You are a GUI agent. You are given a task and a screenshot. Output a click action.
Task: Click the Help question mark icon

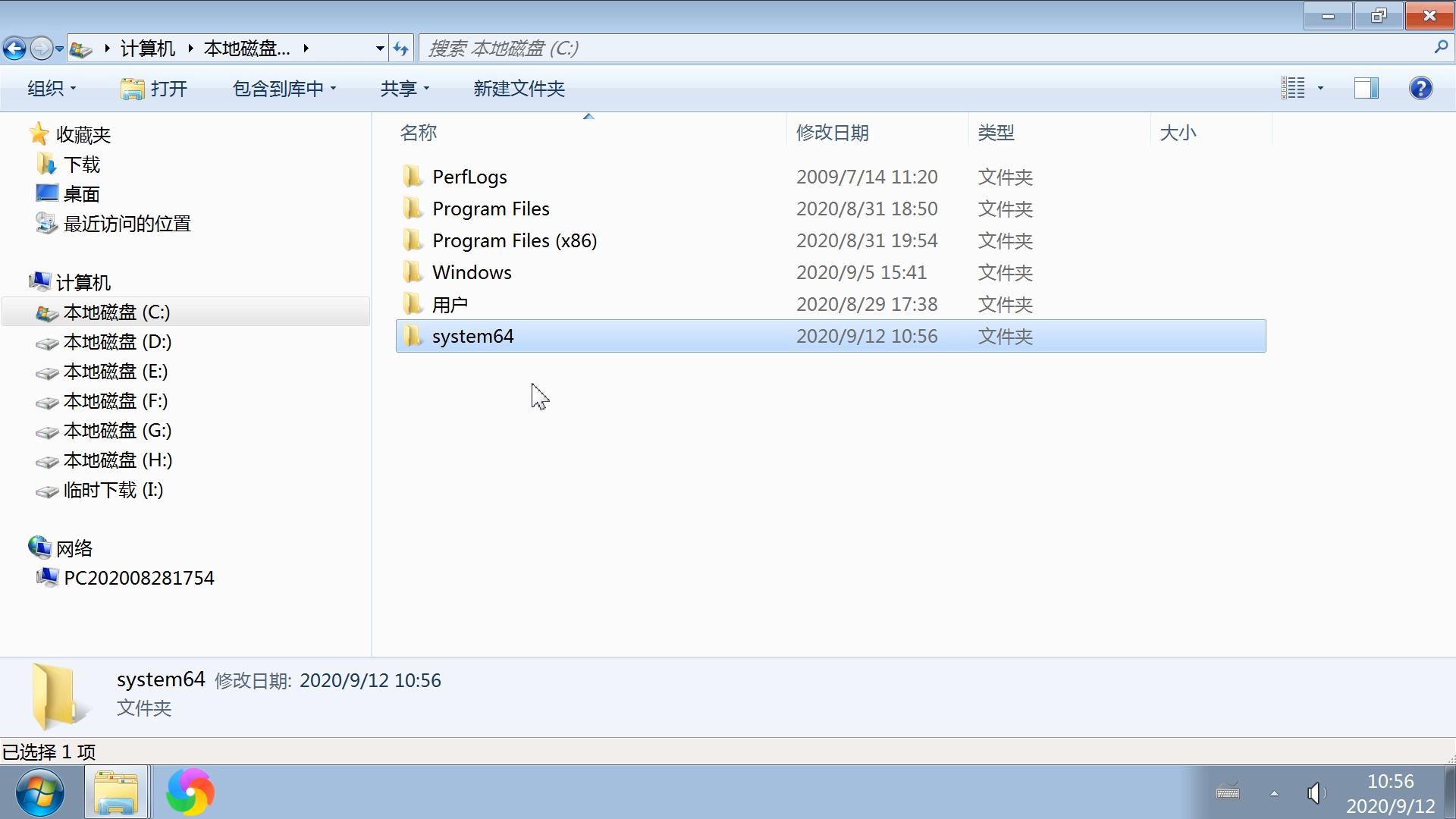tap(1420, 88)
